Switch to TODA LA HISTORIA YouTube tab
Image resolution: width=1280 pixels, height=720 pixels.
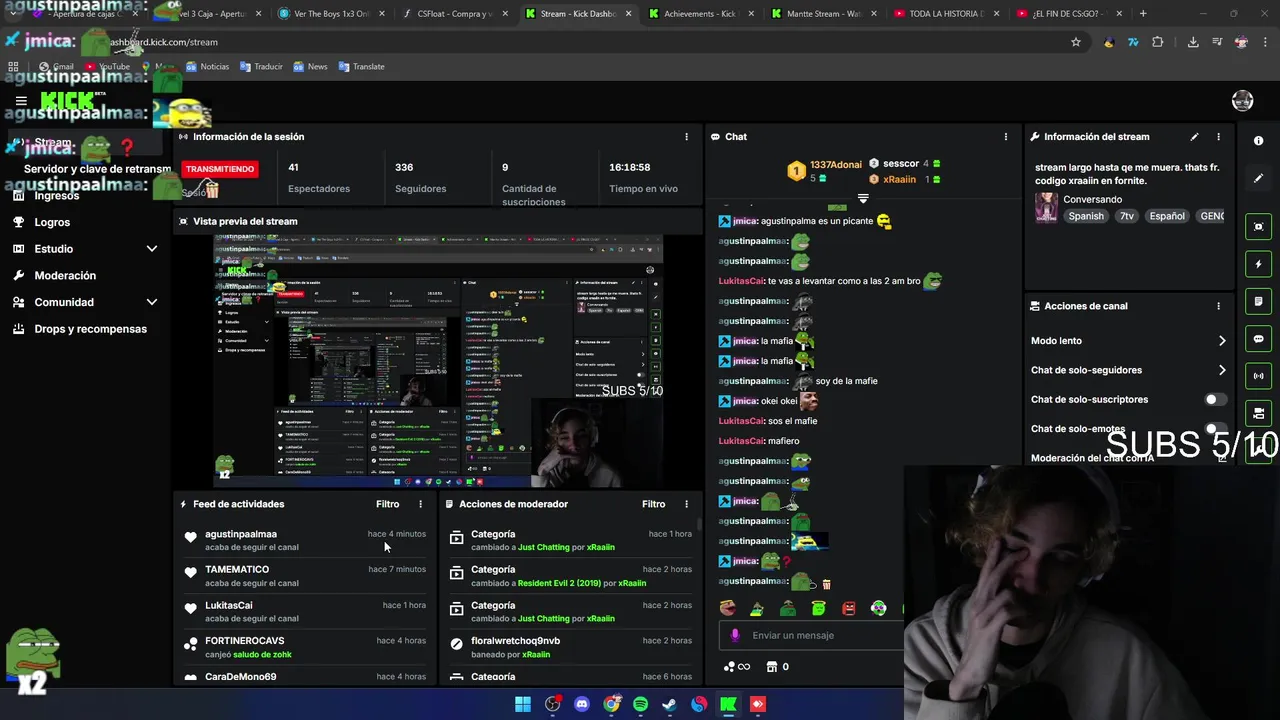tap(945, 14)
